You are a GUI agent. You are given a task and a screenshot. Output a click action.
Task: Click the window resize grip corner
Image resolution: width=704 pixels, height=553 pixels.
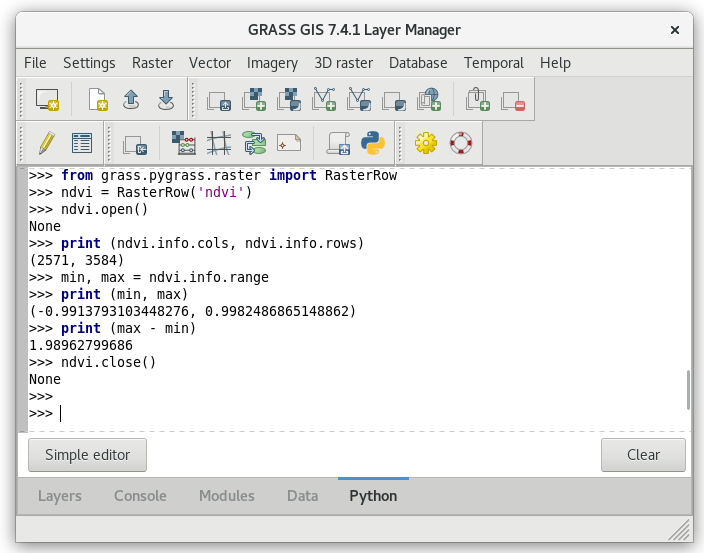coord(680,530)
